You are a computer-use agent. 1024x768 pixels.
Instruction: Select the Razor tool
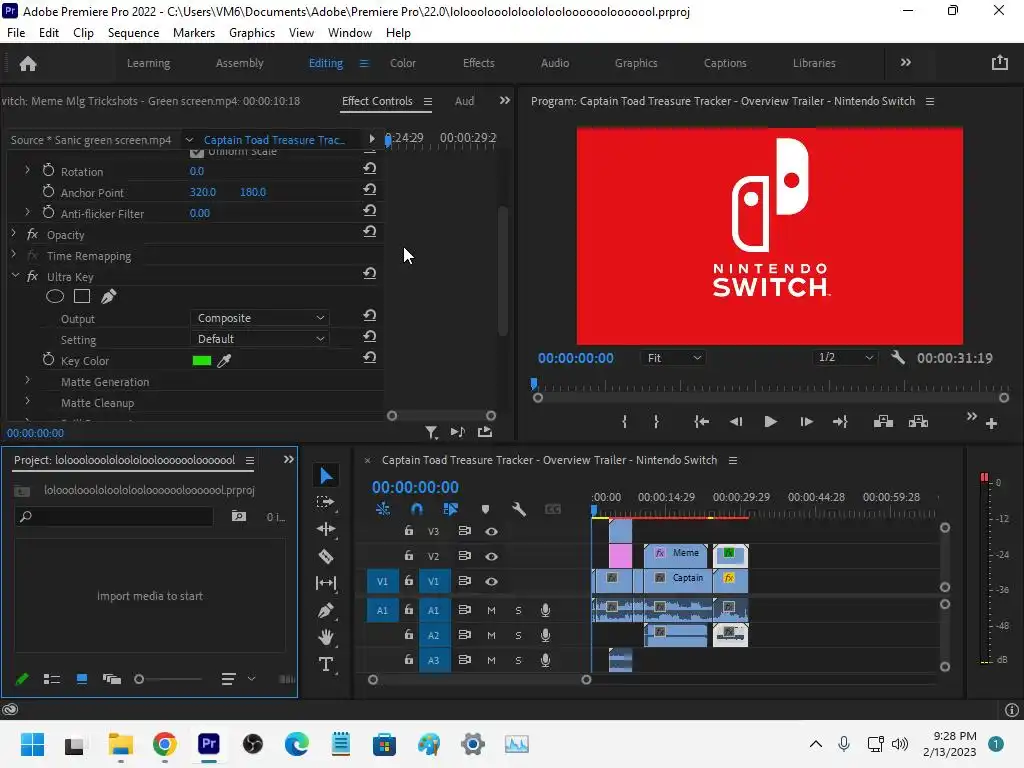click(325, 556)
